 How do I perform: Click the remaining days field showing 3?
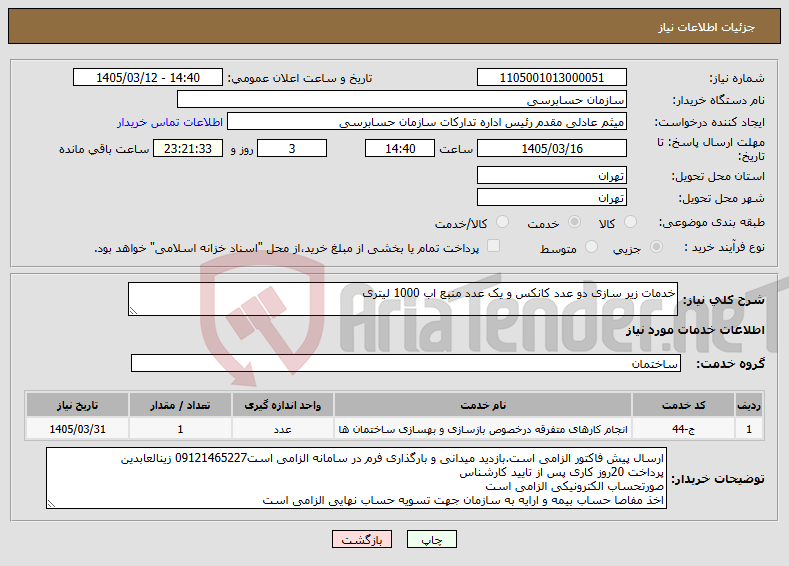(292, 148)
